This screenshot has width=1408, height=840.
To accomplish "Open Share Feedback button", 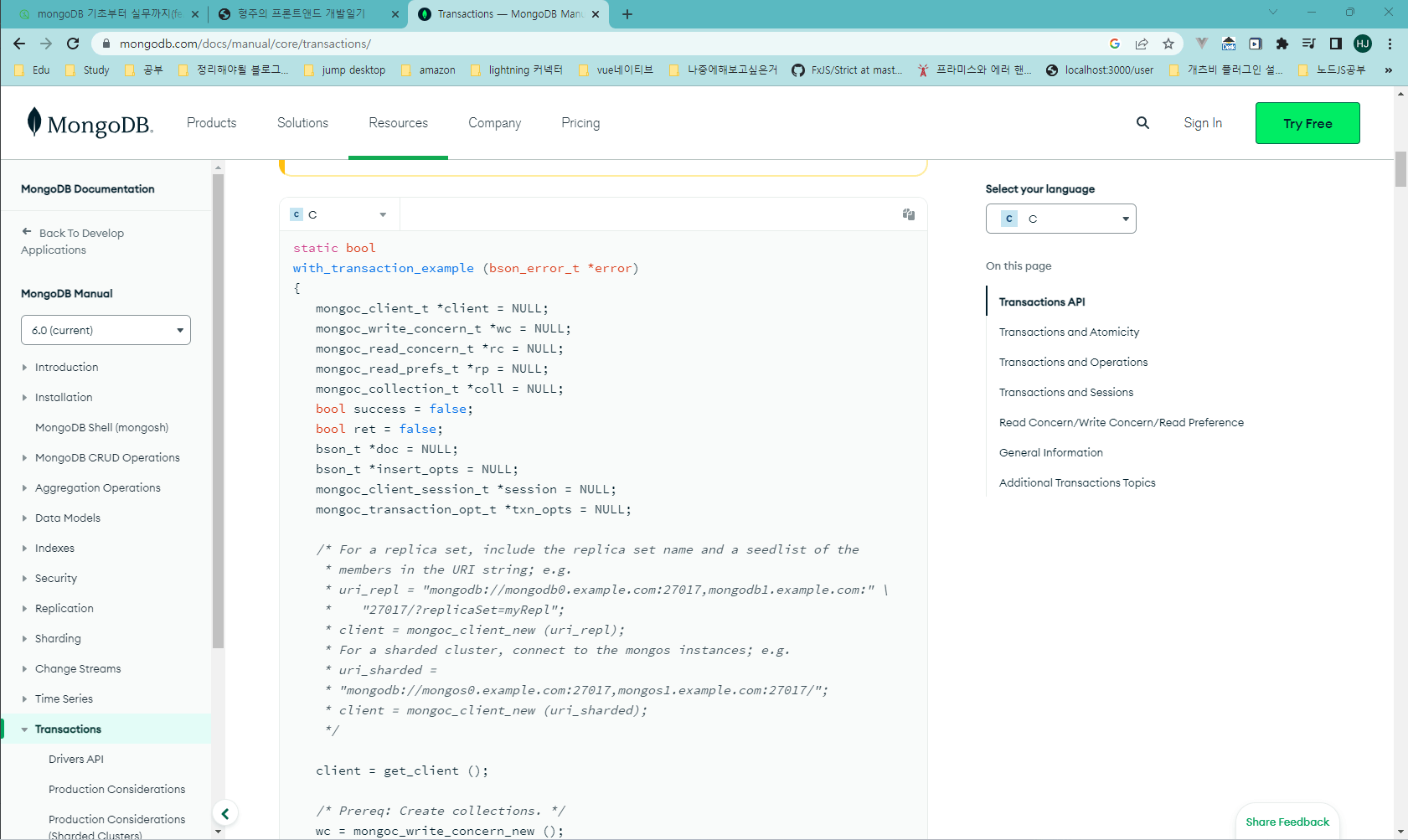I will point(1287,822).
